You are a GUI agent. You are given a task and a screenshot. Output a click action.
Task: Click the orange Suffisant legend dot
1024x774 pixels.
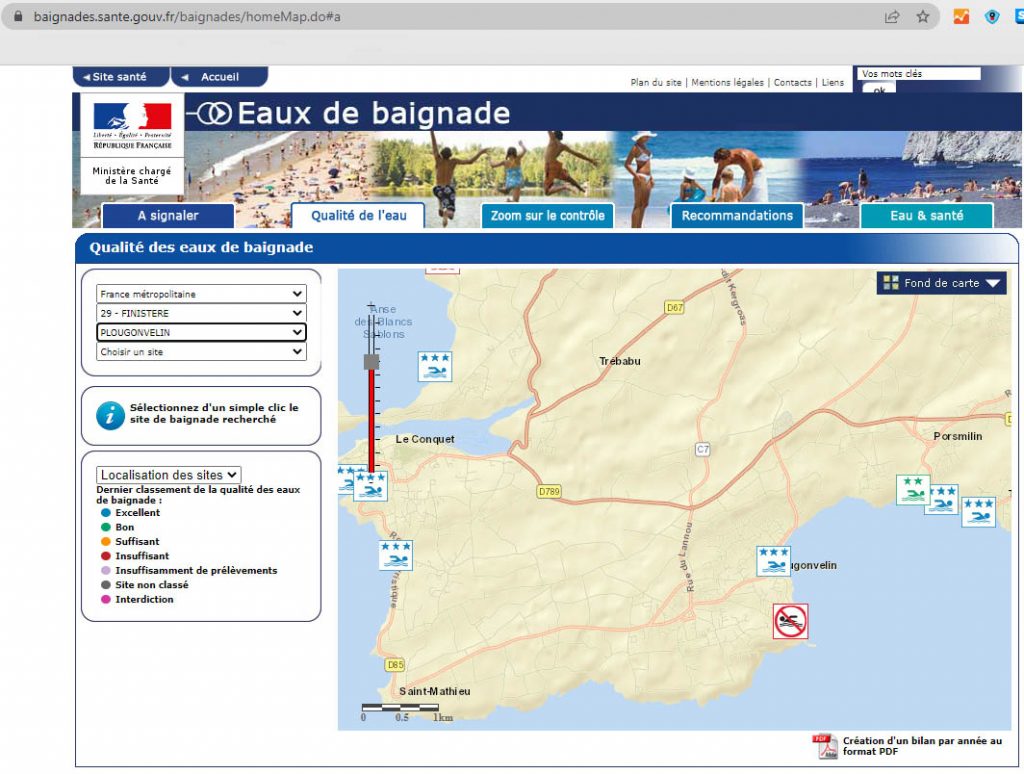tap(106, 541)
